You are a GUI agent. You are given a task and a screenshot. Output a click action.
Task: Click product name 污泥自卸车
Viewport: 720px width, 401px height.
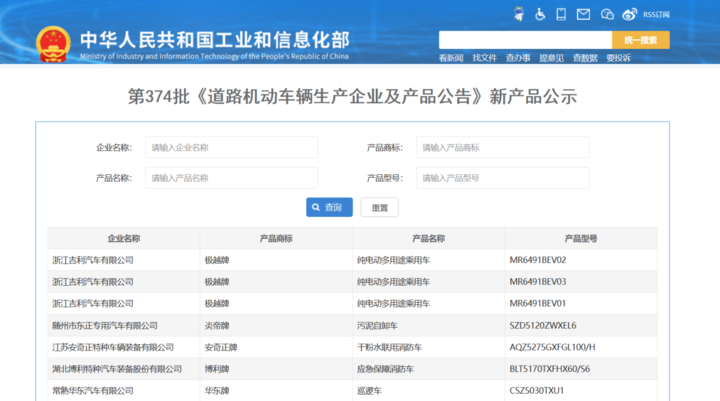coord(377,326)
